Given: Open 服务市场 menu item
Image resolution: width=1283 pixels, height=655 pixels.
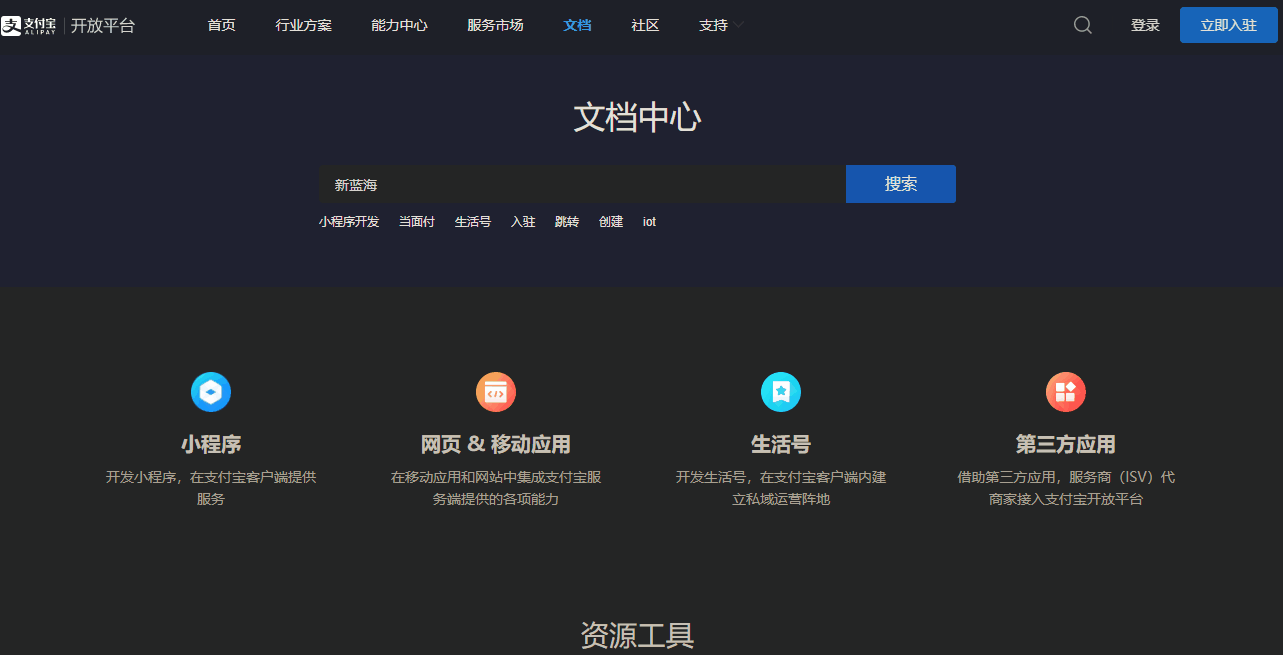Looking at the screenshot, I should pyautogui.click(x=496, y=25).
